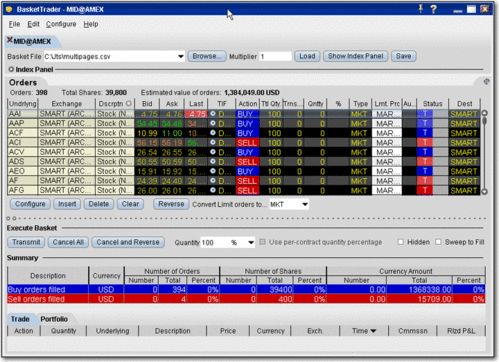Image resolution: width=499 pixels, height=362 pixels.
Task: Click the Configure button below orders table
Action: 30,204
